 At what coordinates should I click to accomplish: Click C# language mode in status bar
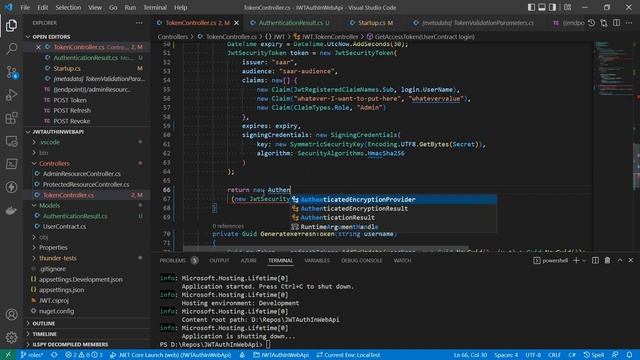coord(572,355)
